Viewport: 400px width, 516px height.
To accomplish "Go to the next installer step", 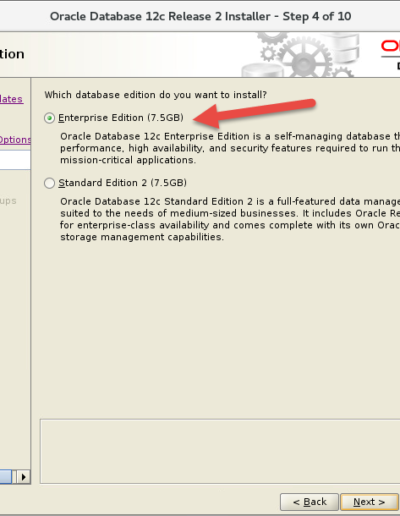I will (369, 502).
